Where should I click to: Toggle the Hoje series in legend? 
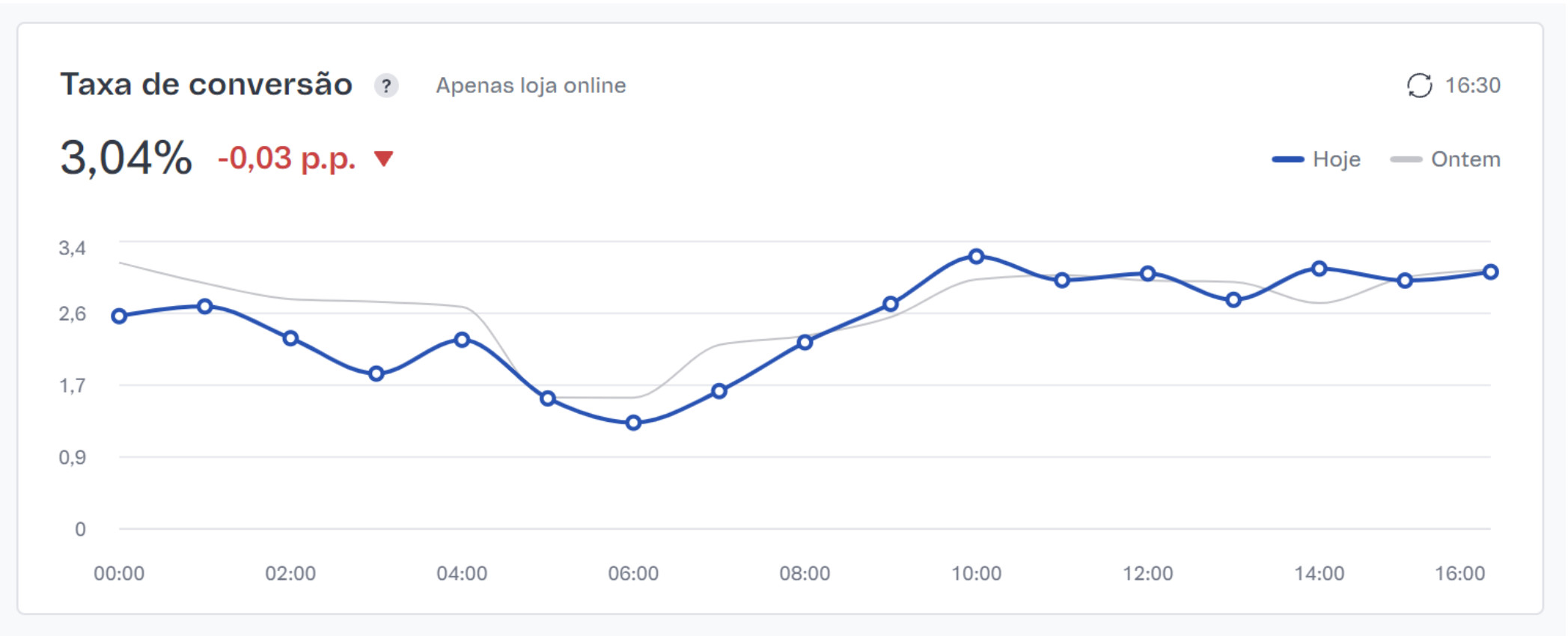(1336, 159)
